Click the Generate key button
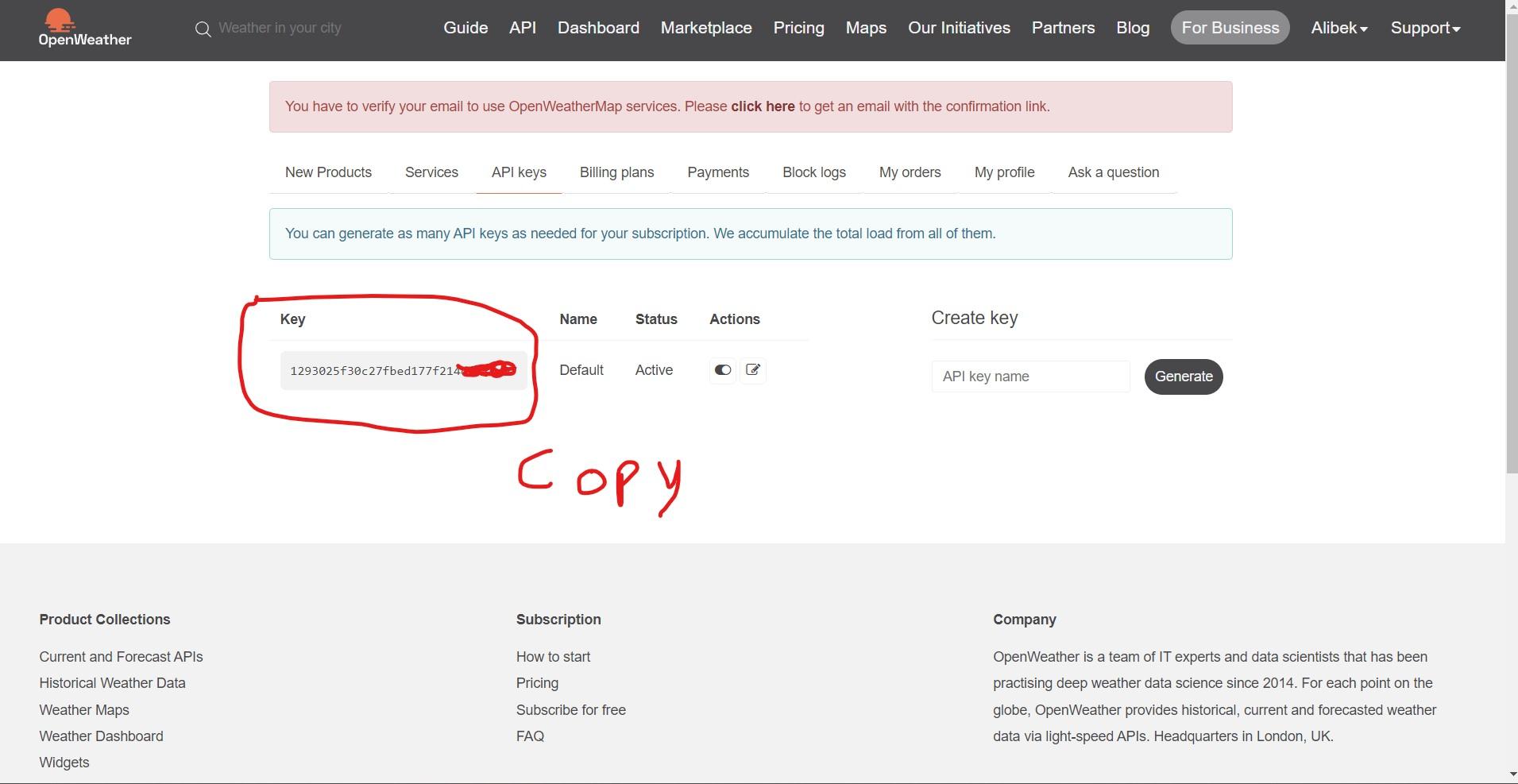The height and width of the screenshot is (784, 1518). coord(1184,377)
